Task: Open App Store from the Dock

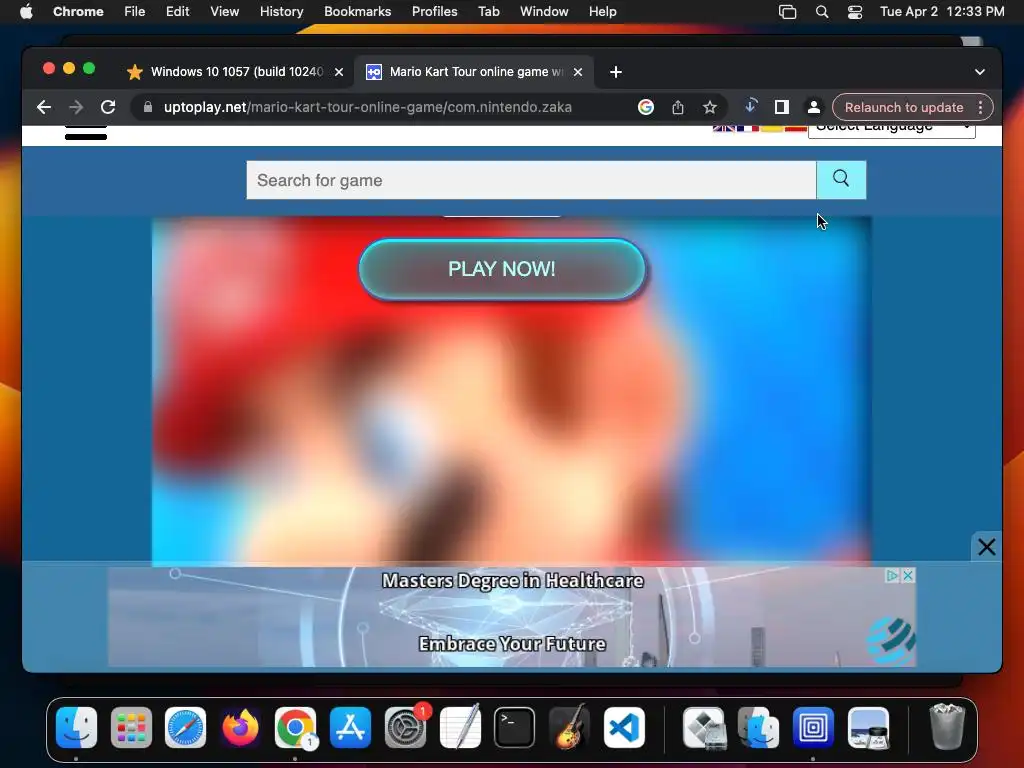Action: pos(351,728)
